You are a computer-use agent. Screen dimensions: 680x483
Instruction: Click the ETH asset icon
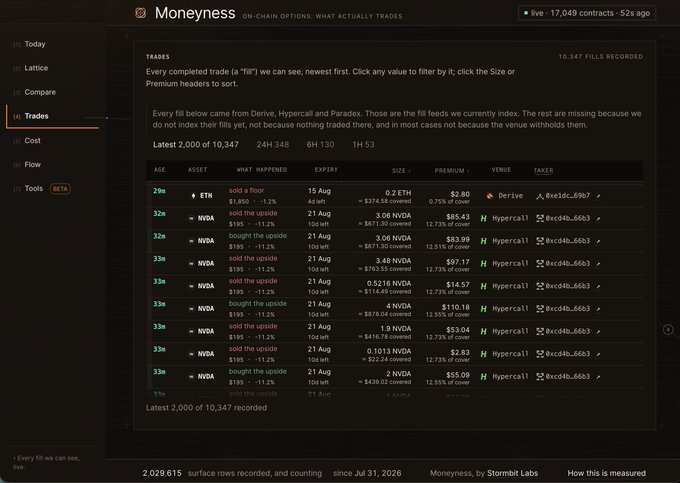[193, 196]
